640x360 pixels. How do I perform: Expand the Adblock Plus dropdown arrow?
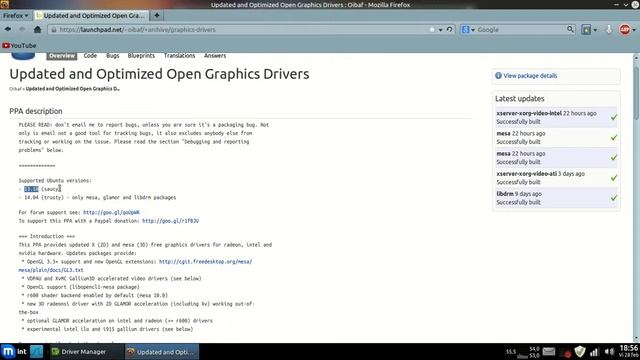[x=634, y=30]
